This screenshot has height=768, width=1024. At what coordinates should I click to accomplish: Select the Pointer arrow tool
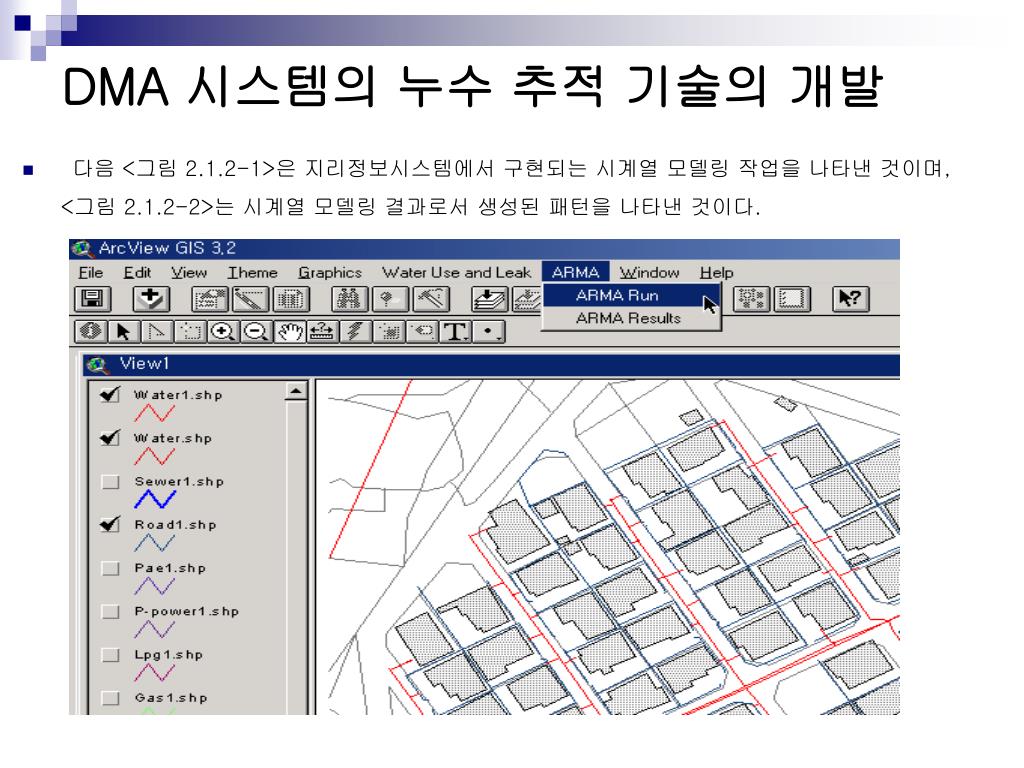pos(124,332)
